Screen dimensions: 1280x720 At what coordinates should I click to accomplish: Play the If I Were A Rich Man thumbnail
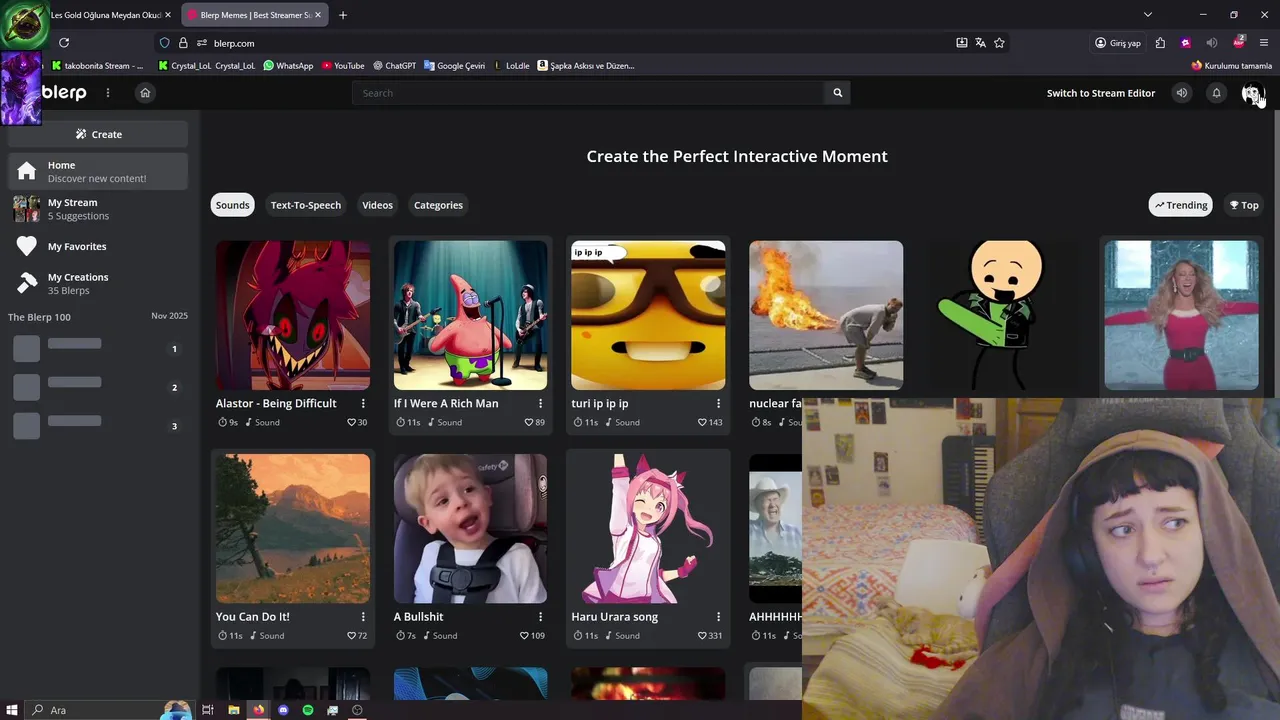470,315
